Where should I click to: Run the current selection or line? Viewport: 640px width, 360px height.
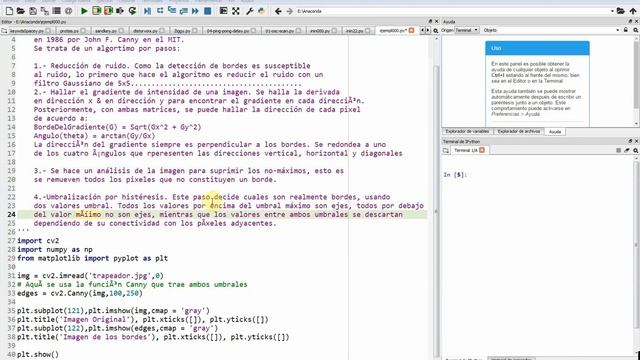coord(120,11)
